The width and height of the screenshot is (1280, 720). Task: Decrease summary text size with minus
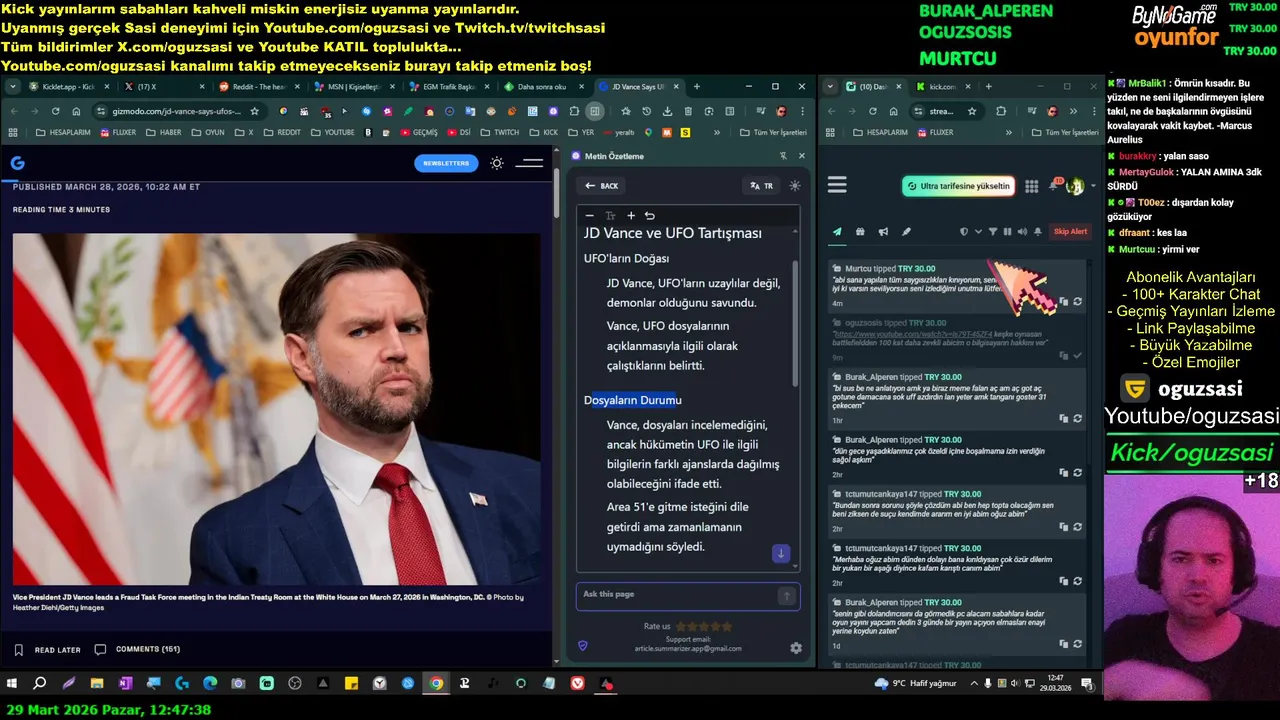click(x=590, y=215)
